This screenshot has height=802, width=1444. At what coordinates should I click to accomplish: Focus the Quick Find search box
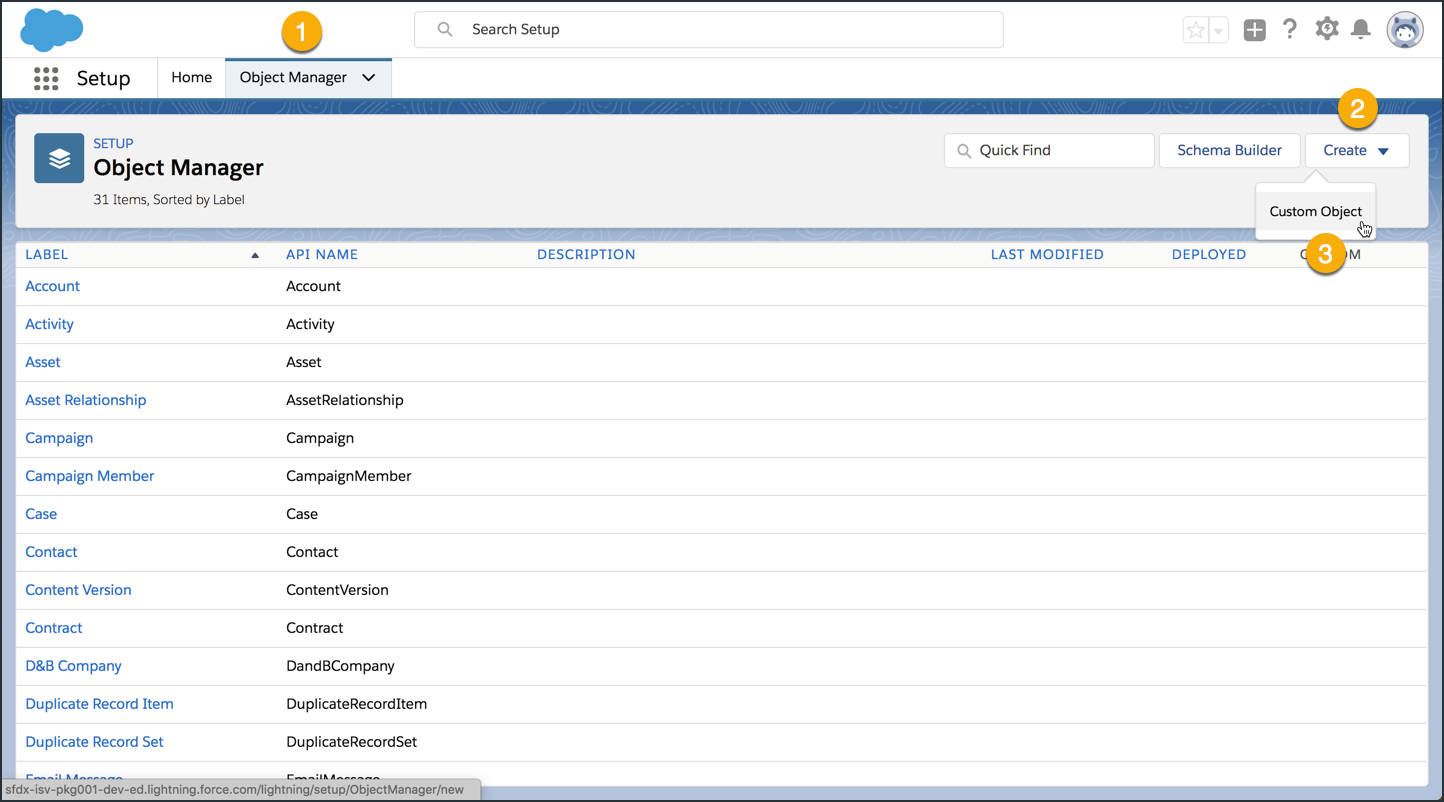point(1049,151)
